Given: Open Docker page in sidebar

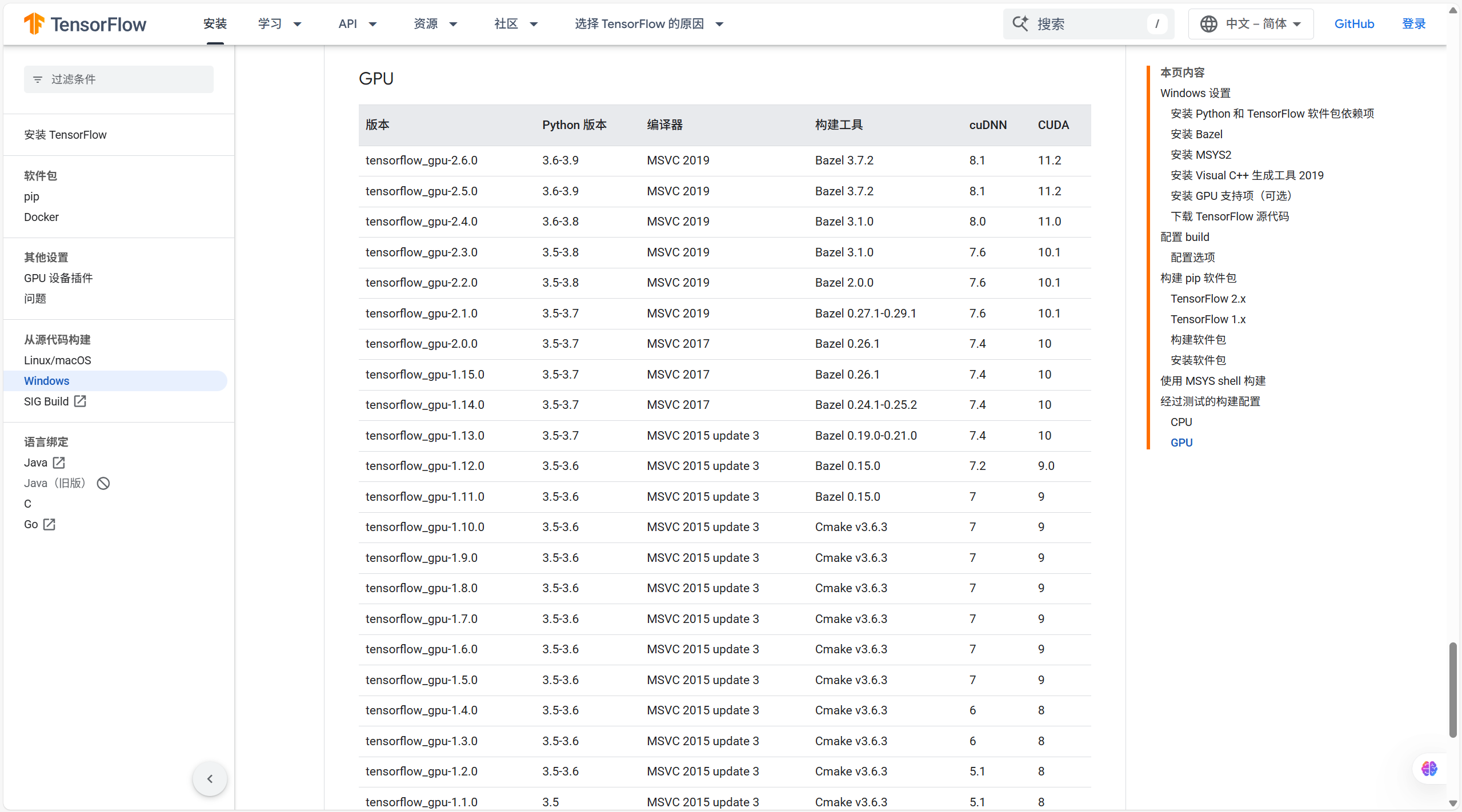Looking at the screenshot, I should [41, 217].
